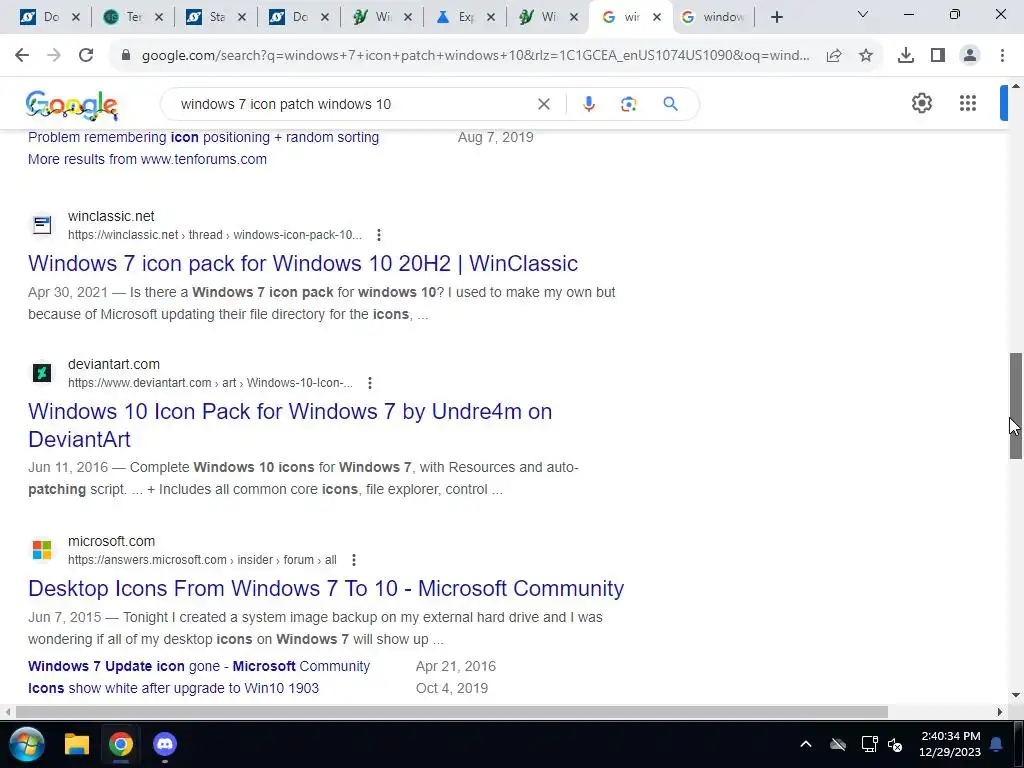Bookmark this page with the star
Viewport: 1024px width, 768px height.
pos(866,56)
